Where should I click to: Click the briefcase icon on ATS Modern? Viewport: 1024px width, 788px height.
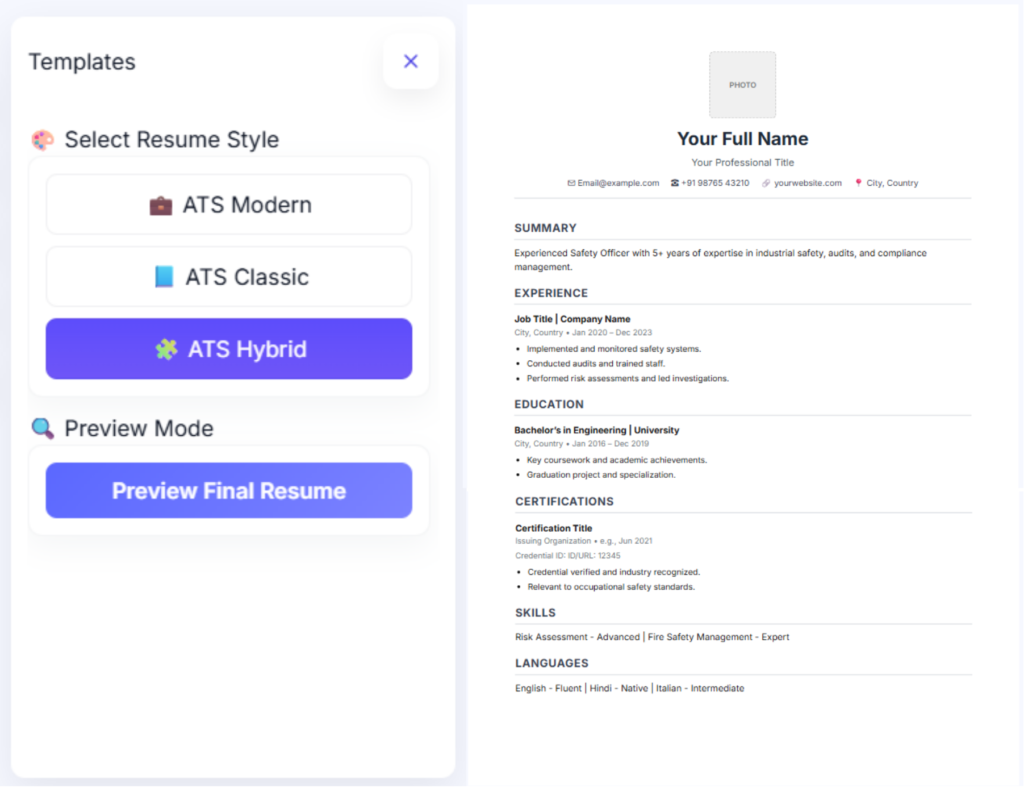(x=160, y=205)
